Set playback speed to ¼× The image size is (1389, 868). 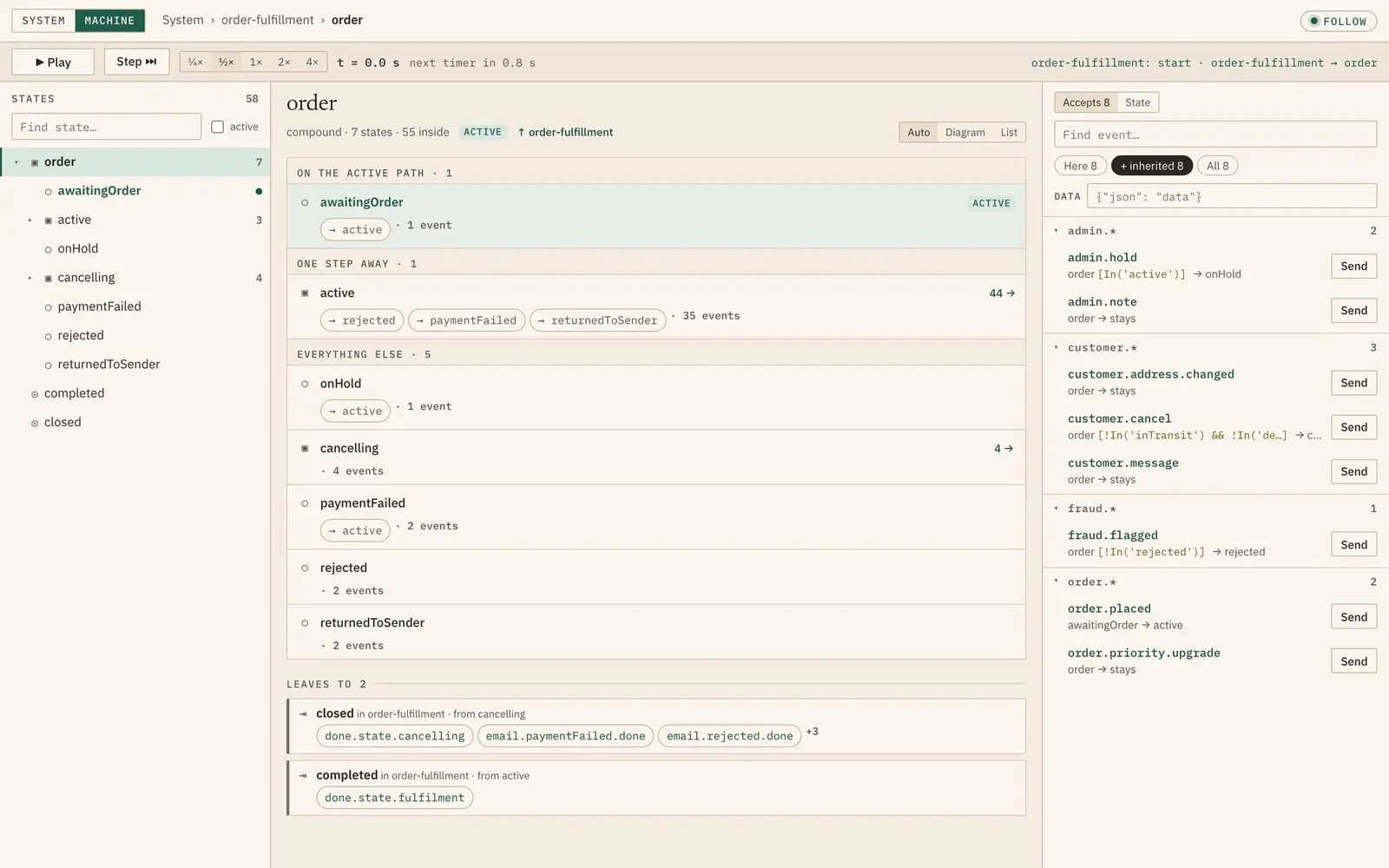click(195, 62)
